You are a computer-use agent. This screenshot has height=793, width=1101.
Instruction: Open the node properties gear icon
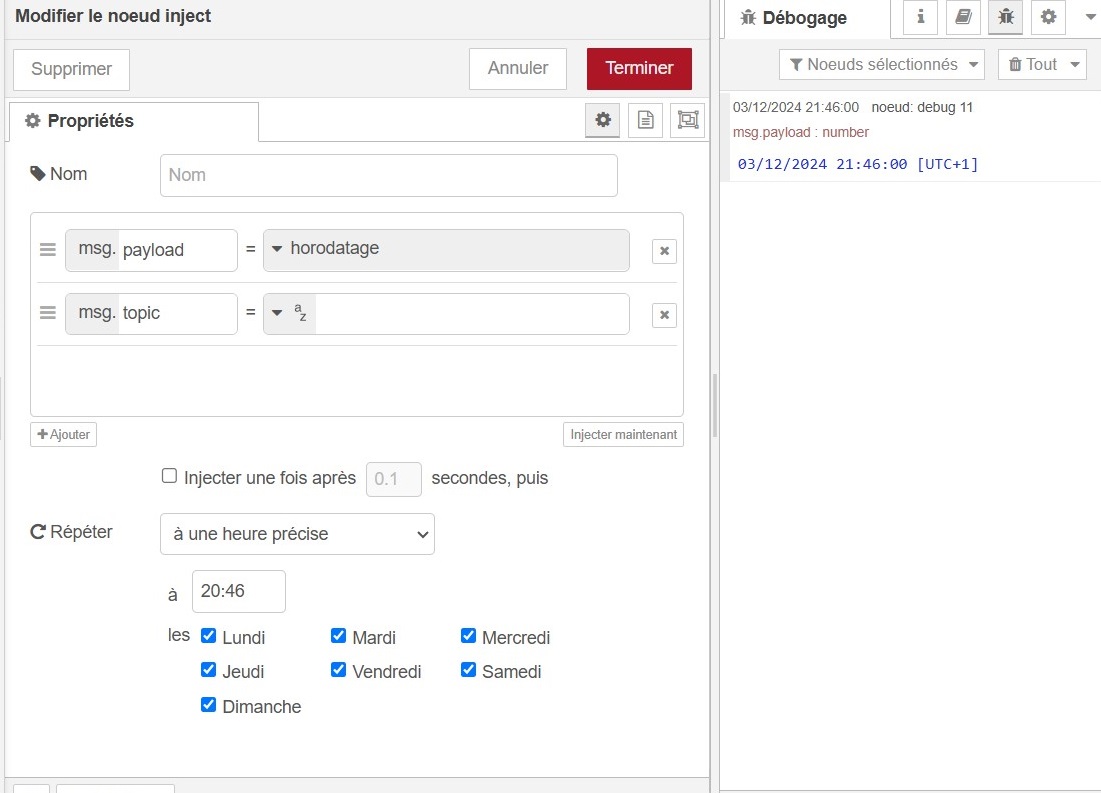tap(603, 120)
